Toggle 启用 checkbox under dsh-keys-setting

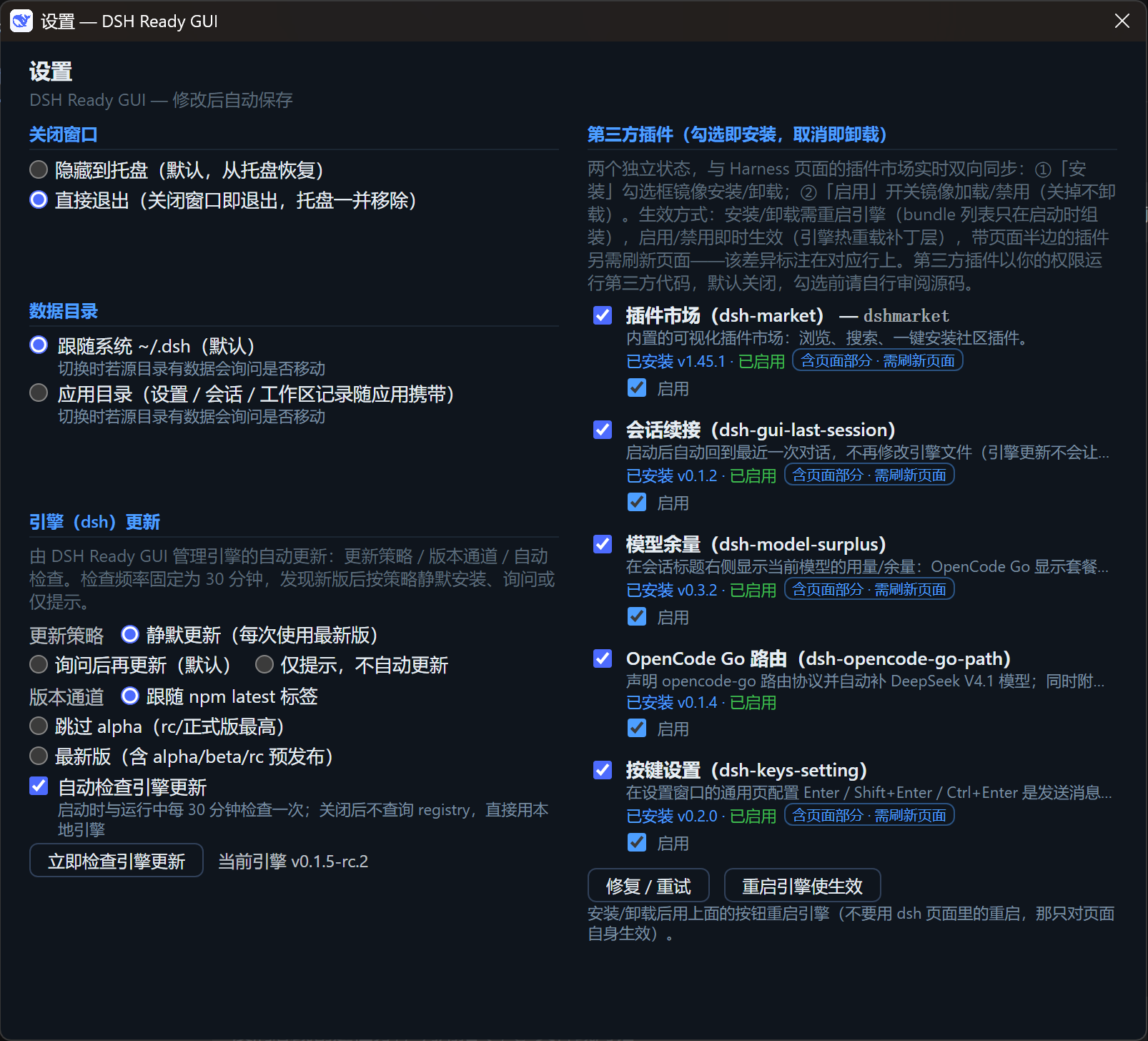(637, 843)
